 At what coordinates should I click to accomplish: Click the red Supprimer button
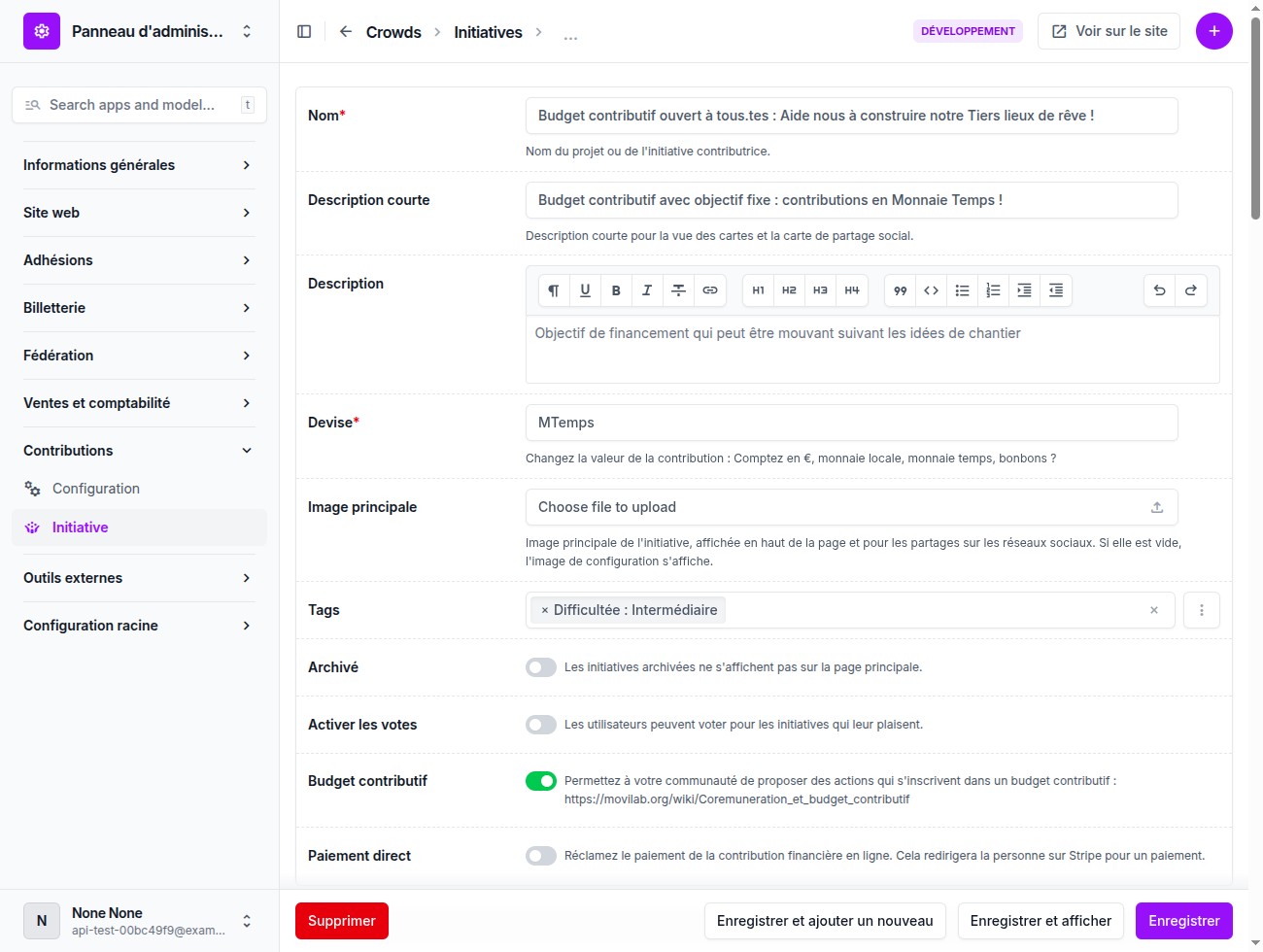pos(342,921)
